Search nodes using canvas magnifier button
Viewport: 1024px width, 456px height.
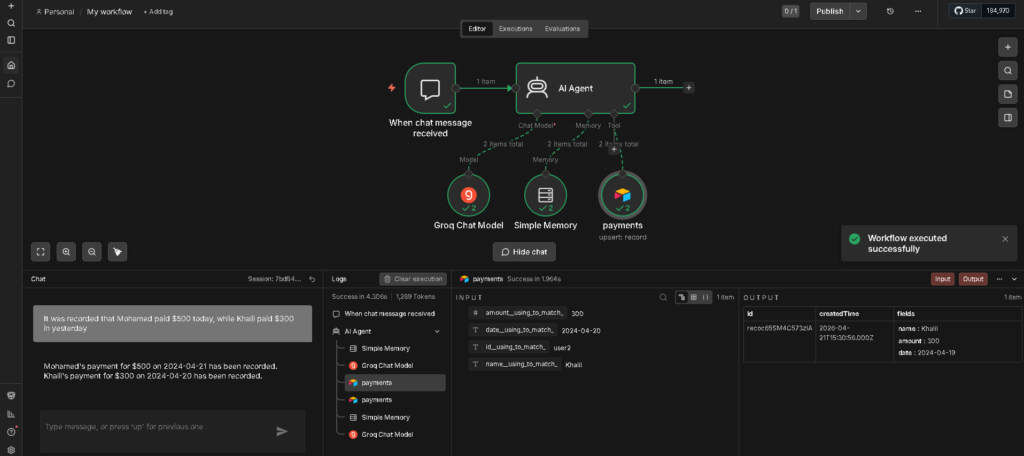coord(1008,71)
